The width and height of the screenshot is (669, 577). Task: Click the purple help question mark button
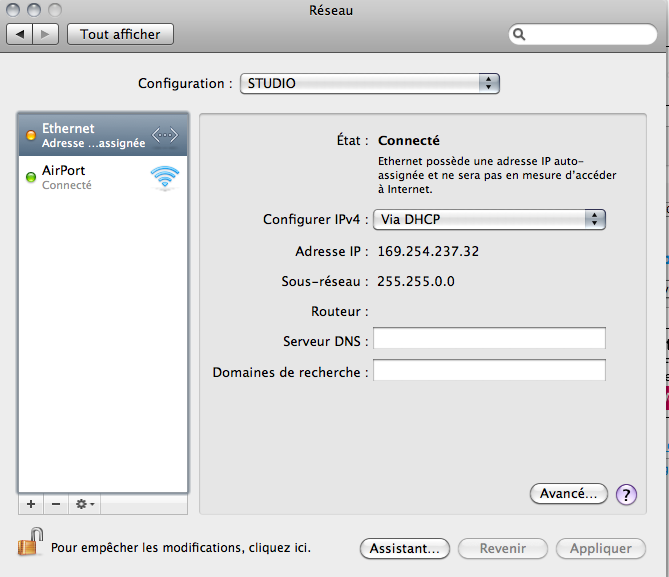coord(627,494)
